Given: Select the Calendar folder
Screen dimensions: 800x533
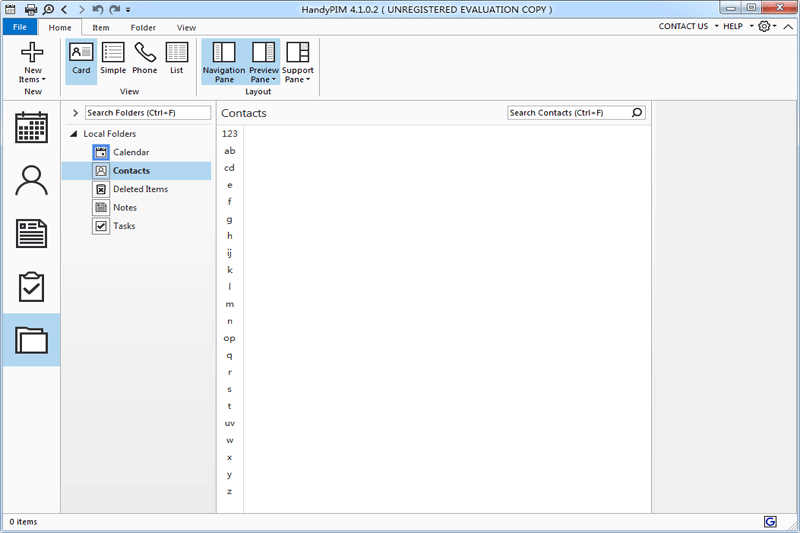Looking at the screenshot, I should [131, 152].
